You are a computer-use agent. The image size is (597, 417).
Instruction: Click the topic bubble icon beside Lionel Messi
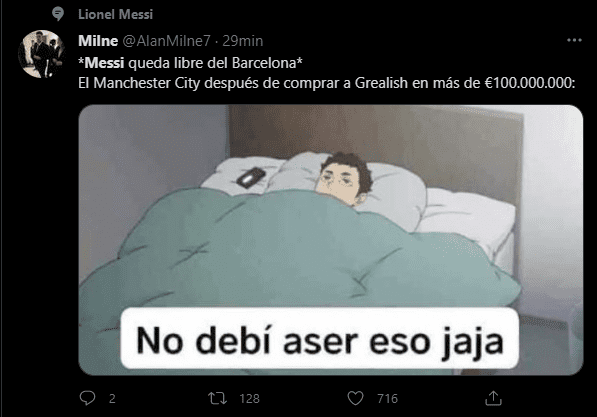pos(57,14)
